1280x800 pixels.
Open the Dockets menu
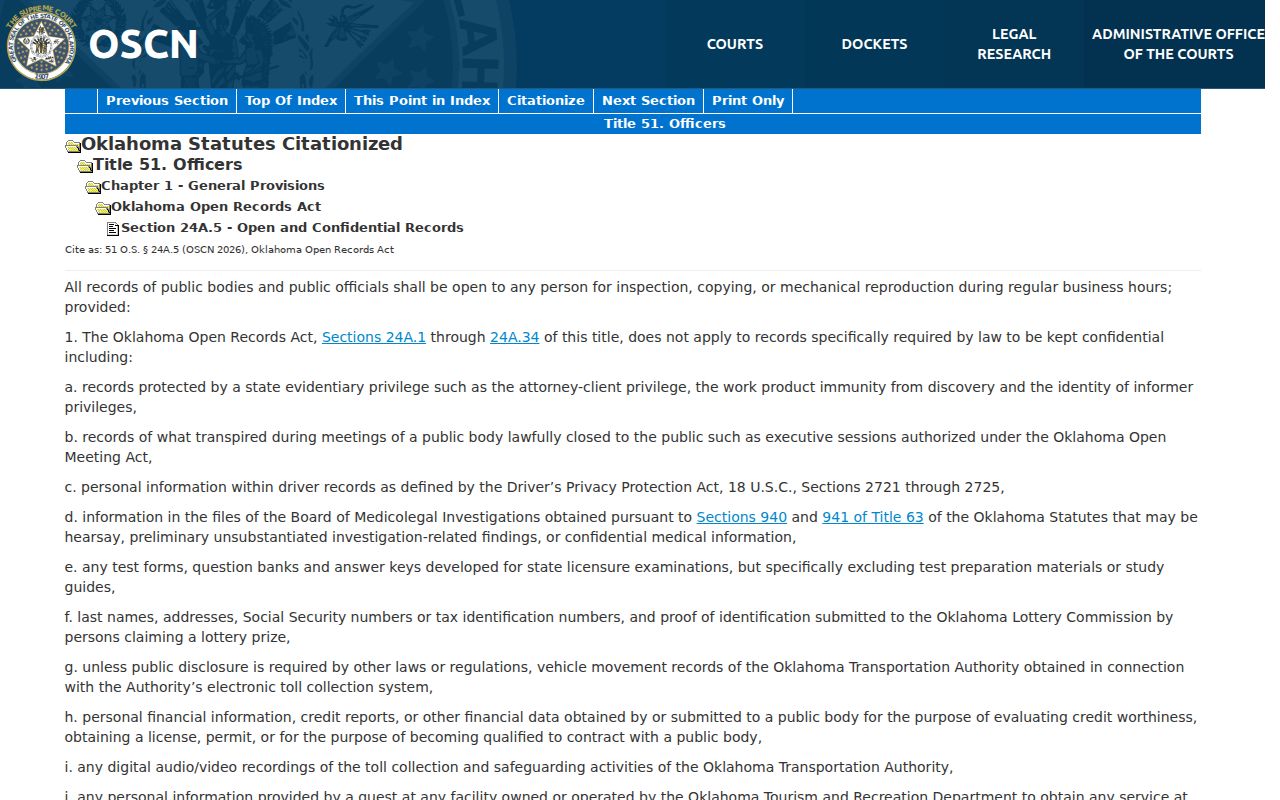tap(874, 44)
